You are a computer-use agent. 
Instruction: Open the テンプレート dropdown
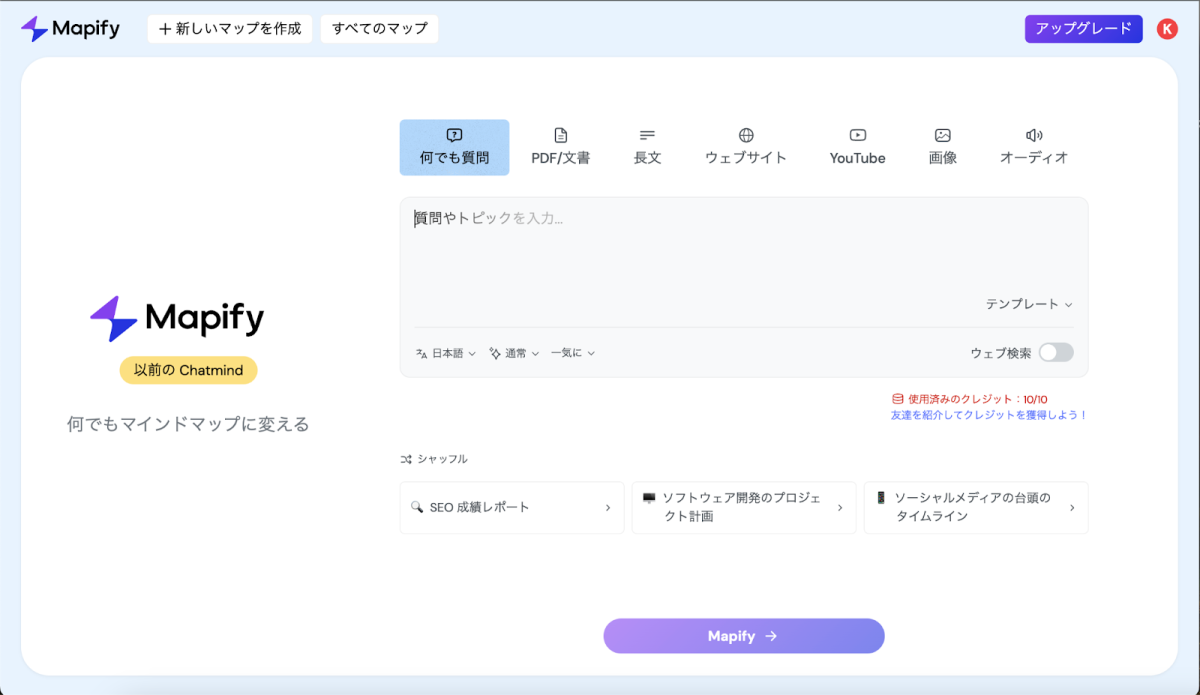click(1028, 303)
